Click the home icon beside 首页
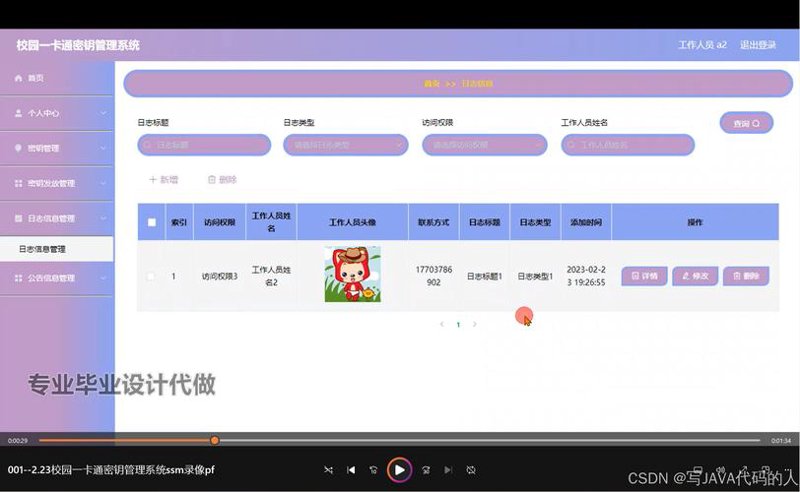Image resolution: width=800 pixels, height=492 pixels. point(18,78)
